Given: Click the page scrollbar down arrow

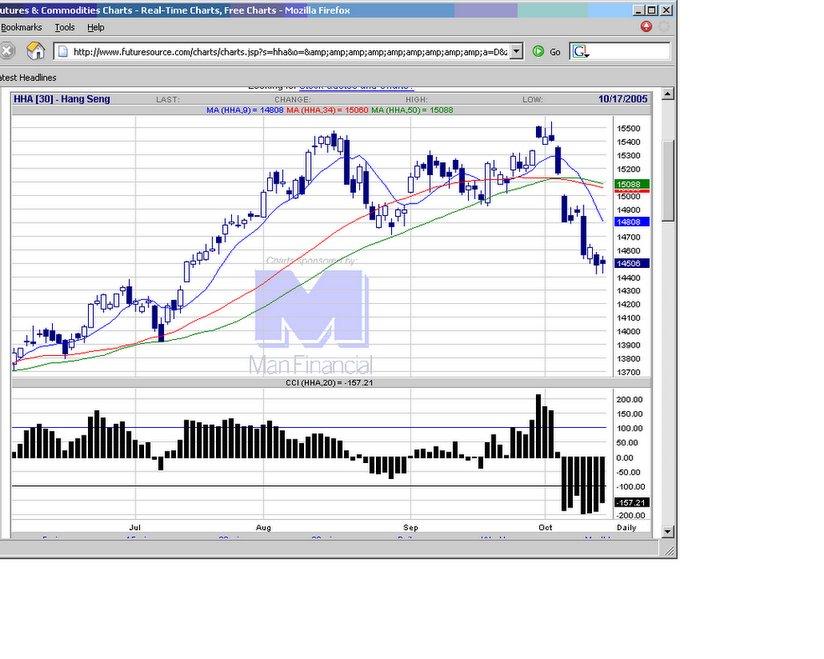Looking at the screenshot, I should tap(667, 531).
